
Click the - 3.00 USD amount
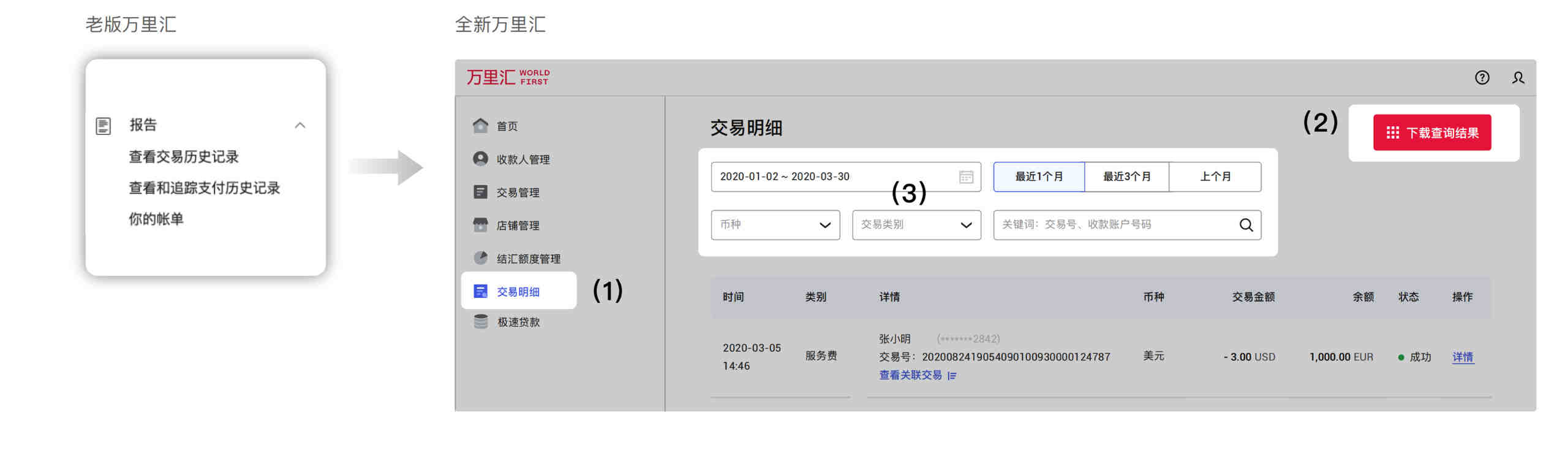tap(1249, 357)
